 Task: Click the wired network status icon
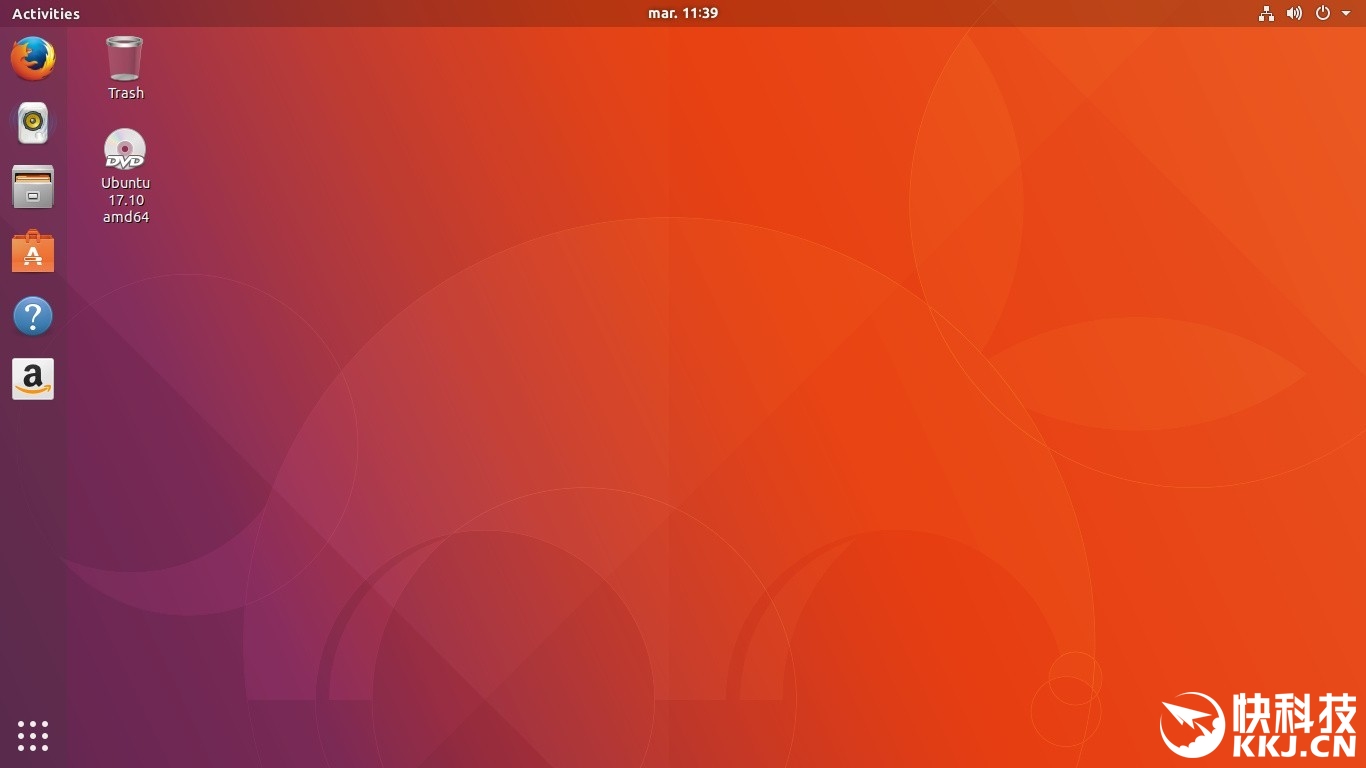1266,13
